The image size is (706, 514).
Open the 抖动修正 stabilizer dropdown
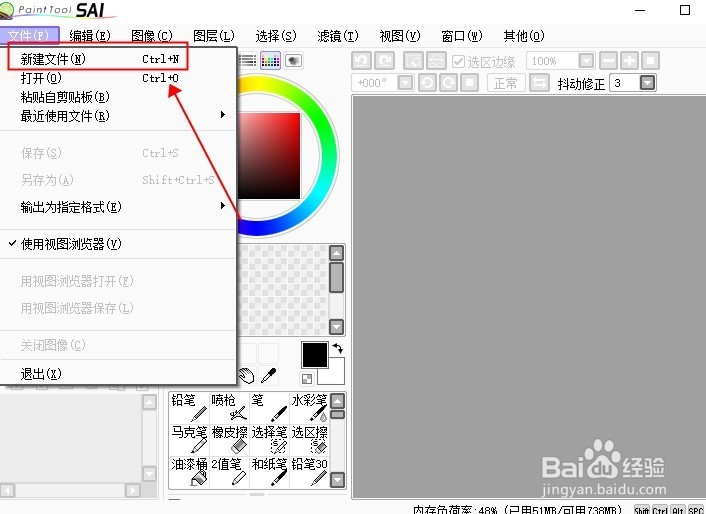(x=647, y=83)
